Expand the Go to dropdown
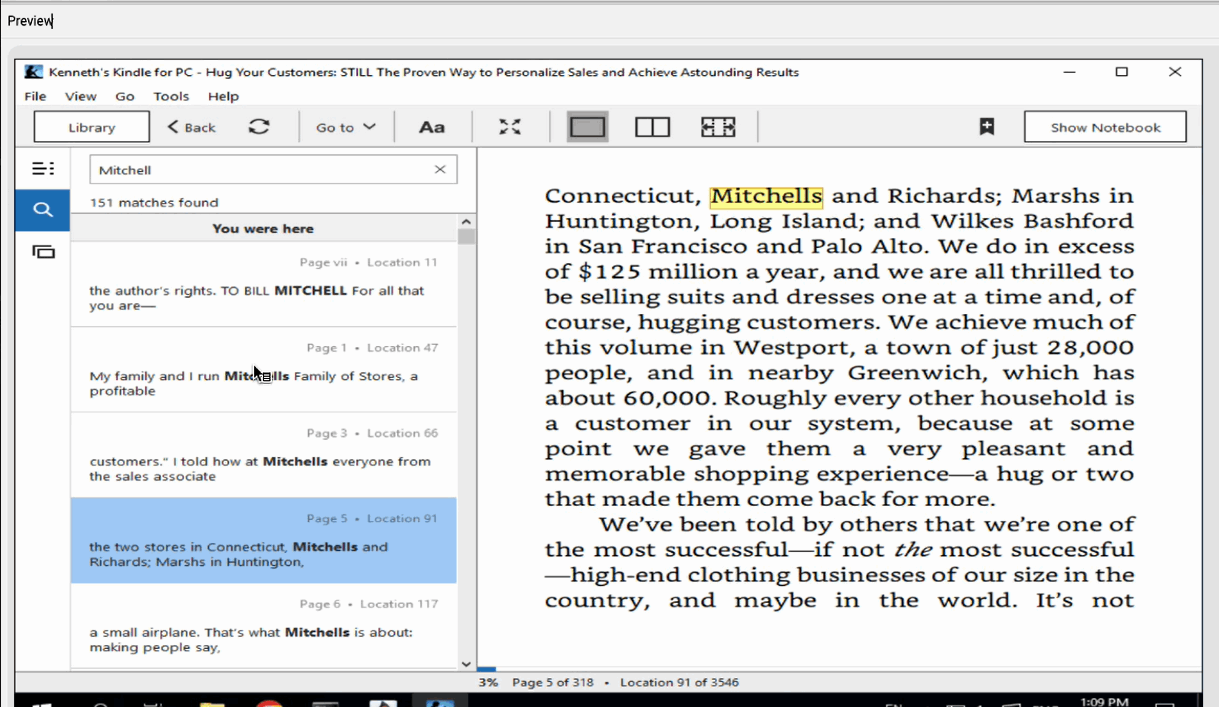 click(x=346, y=127)
